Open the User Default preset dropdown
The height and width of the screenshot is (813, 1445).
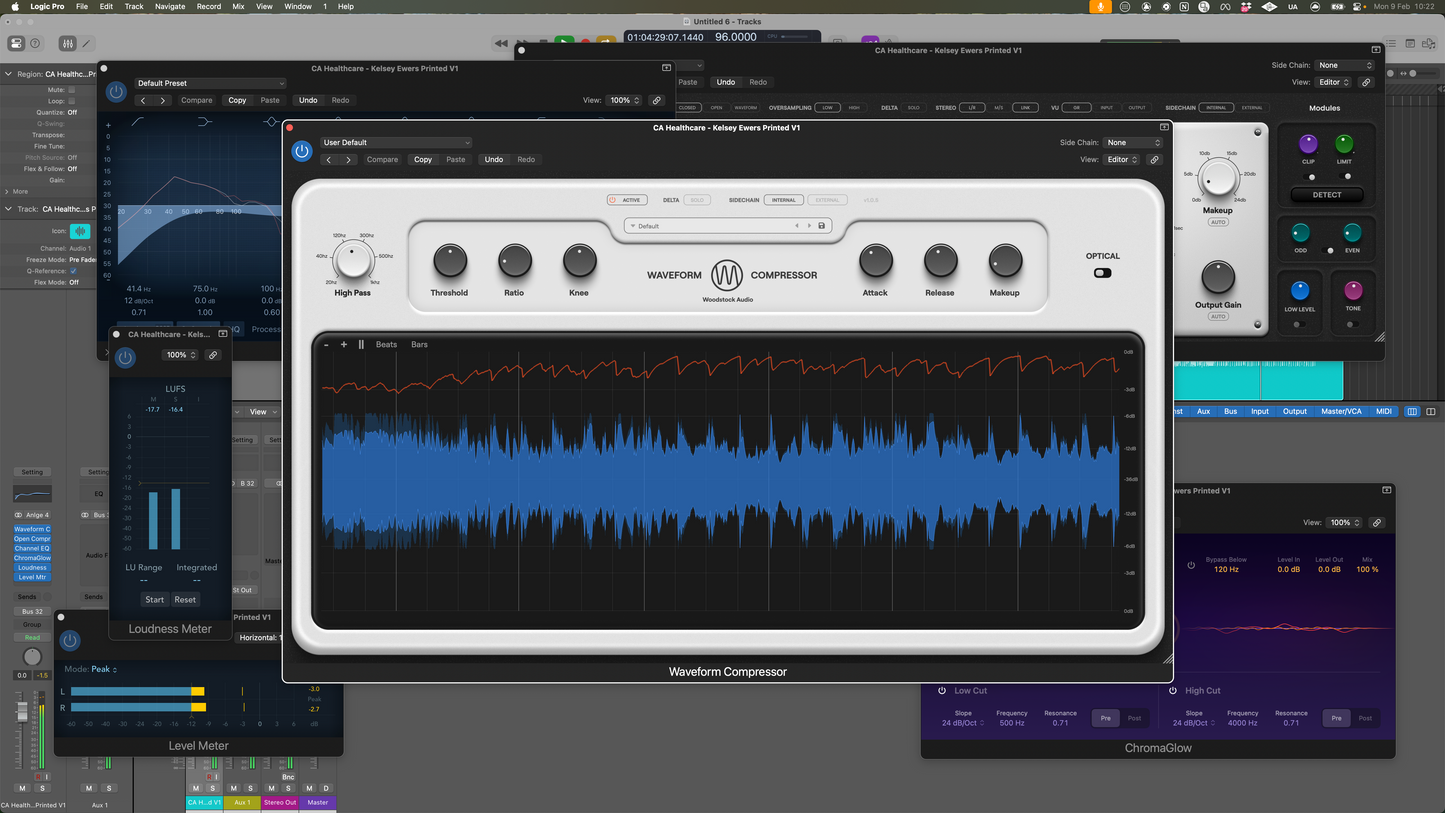396,142
